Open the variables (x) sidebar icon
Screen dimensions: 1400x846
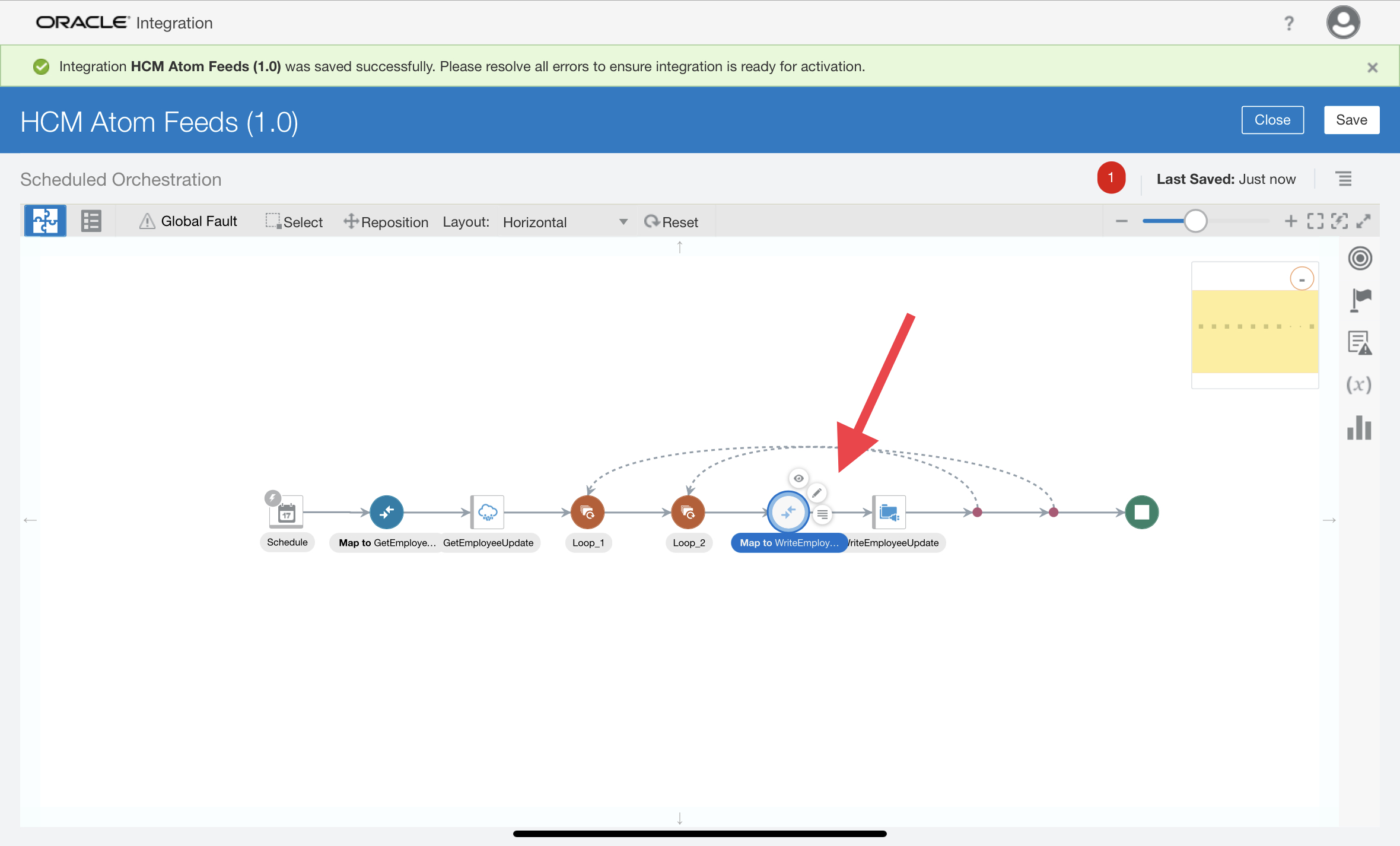(1359, 385)
